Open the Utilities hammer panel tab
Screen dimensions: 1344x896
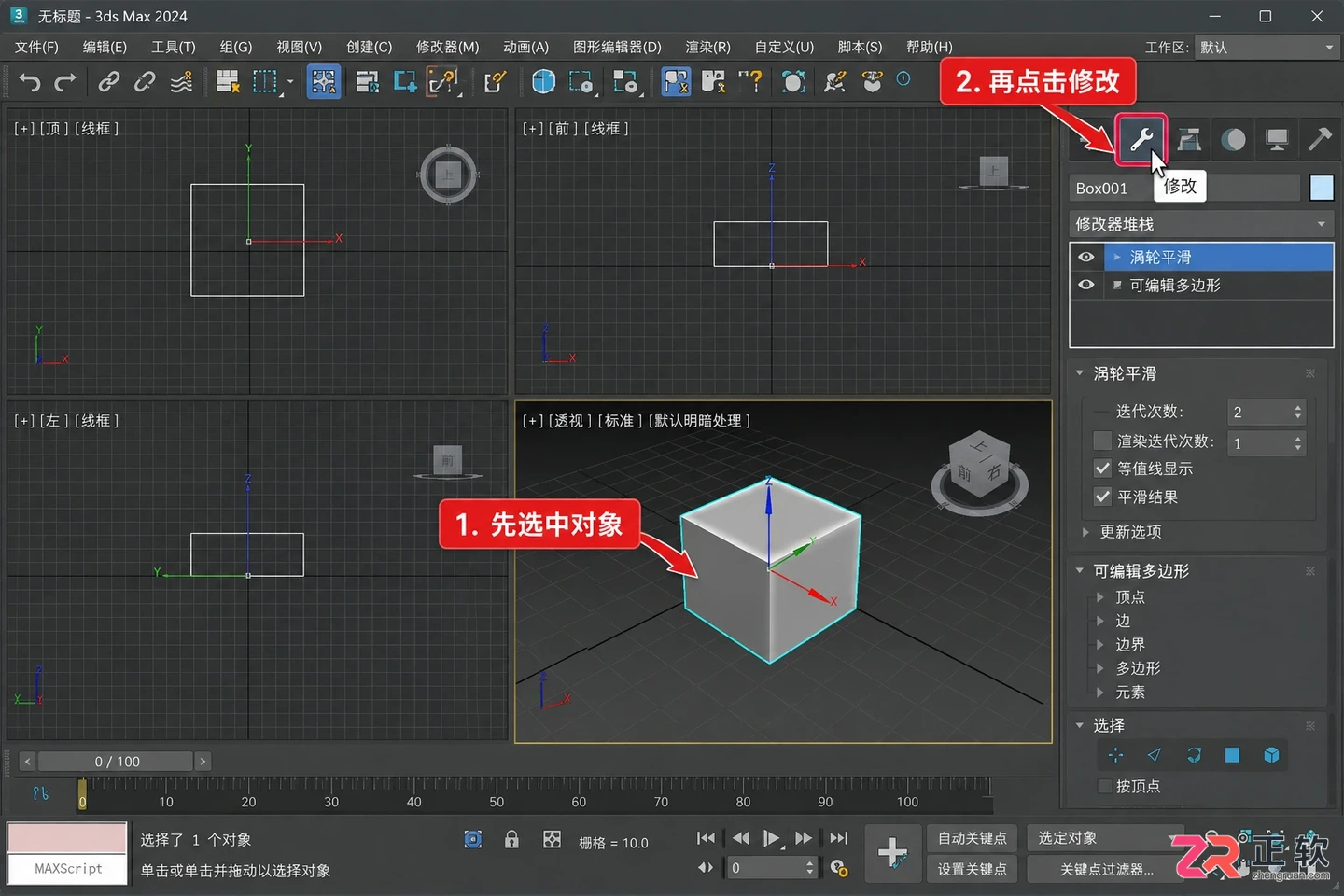(x=1320, y=140)
